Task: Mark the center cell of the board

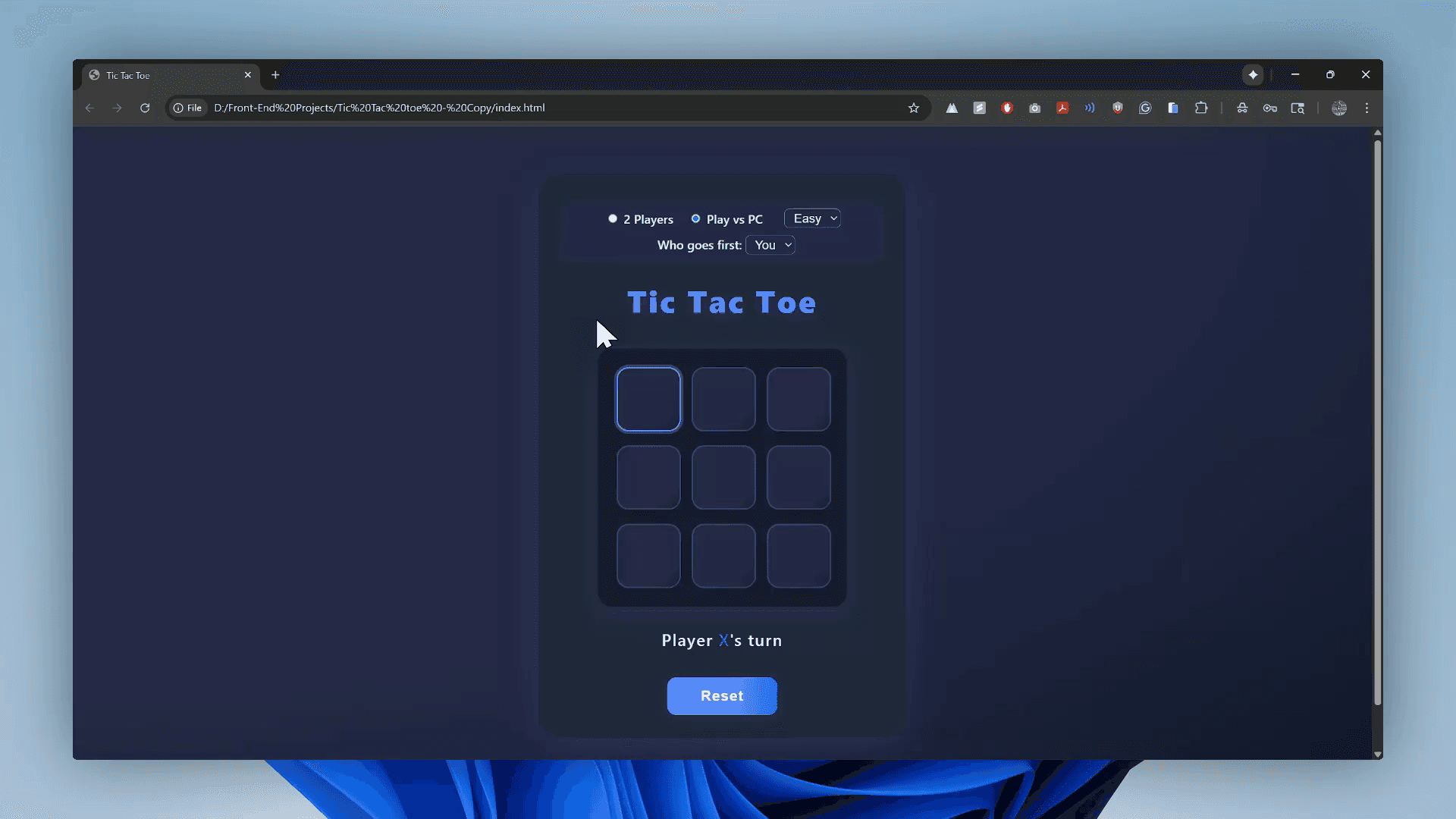Action: click(723, 477)
